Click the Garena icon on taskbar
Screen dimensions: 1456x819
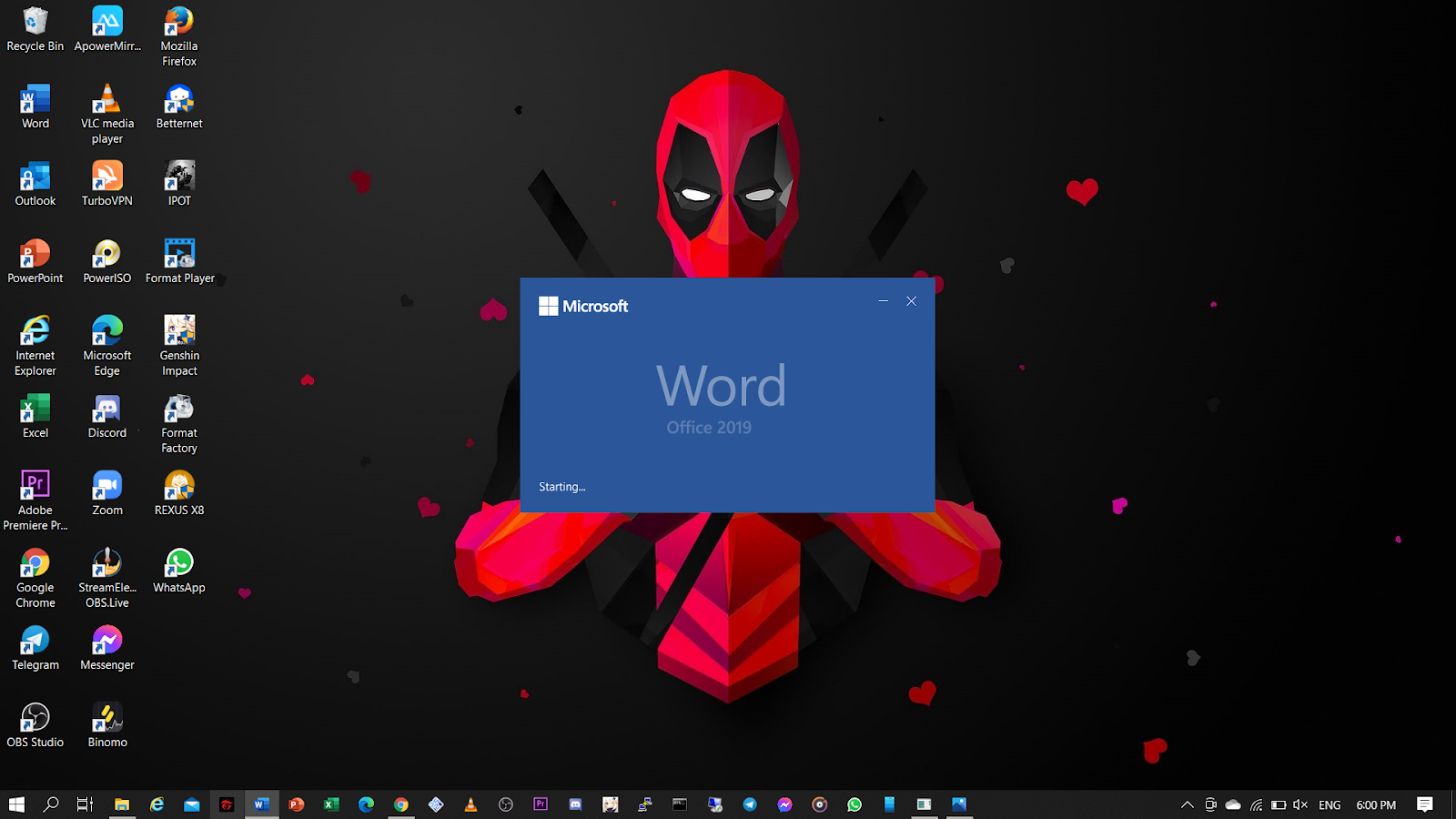coord(227,804)
